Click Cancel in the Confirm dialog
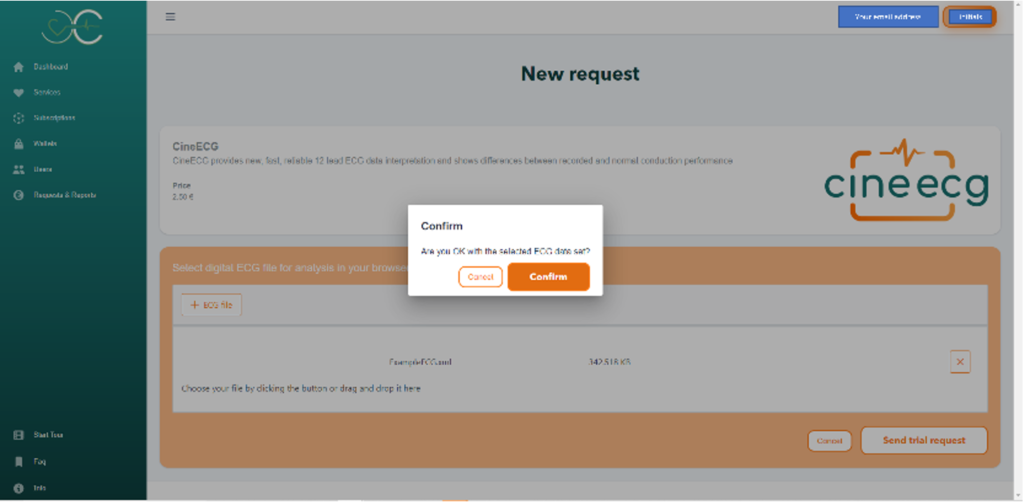Image resolution: width=1024 pixels, height=502 pixels. pos(481,277)
